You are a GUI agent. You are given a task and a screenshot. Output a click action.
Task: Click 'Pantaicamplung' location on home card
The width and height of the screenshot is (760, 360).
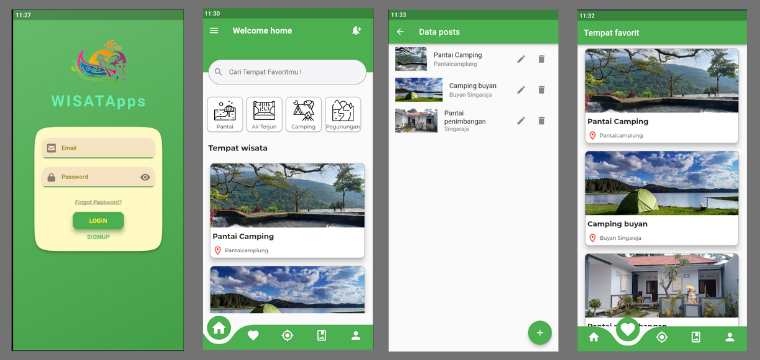pos(246,250)
